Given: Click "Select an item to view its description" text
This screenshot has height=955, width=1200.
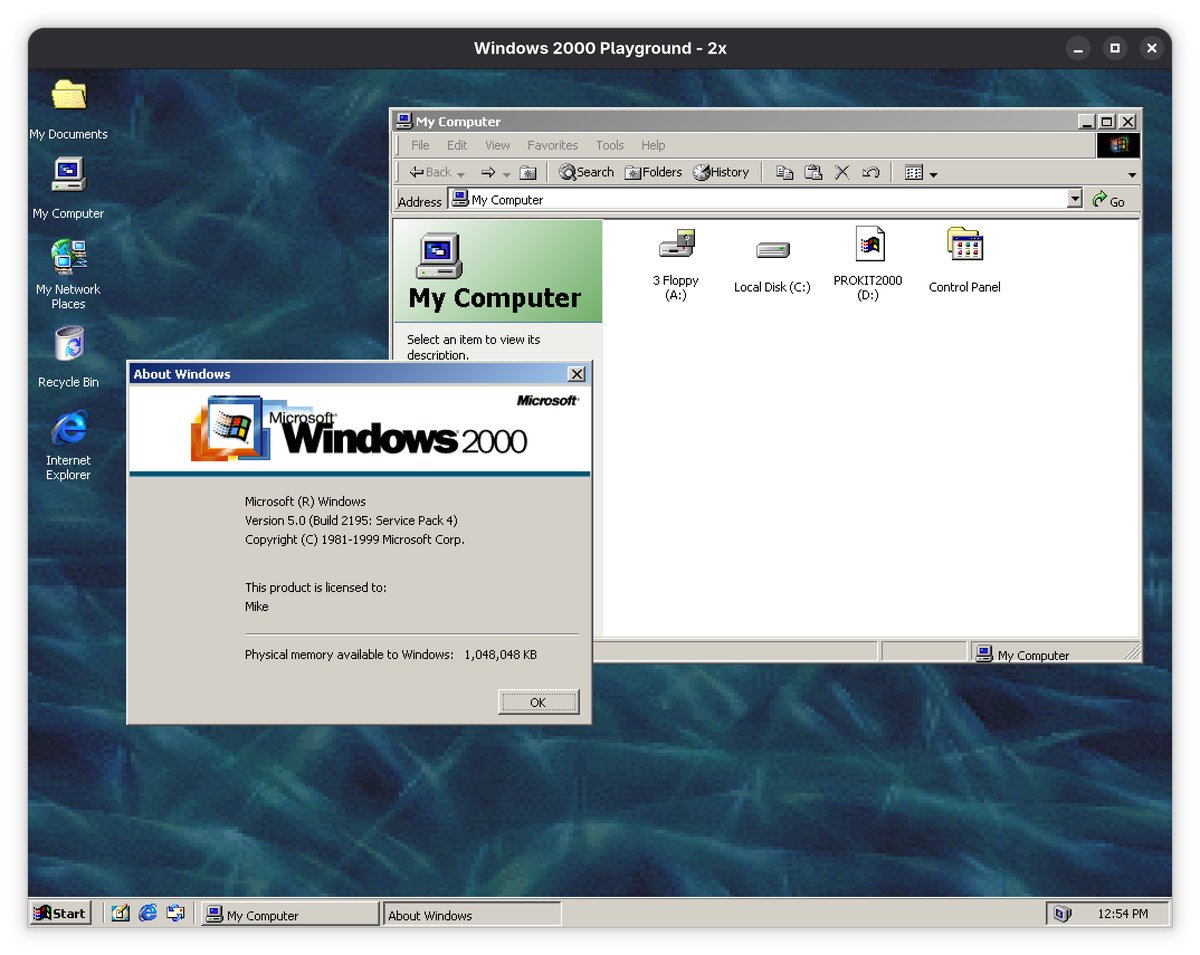Looking at the screenshot, I should pyautogui.click(x=473, y=347).
